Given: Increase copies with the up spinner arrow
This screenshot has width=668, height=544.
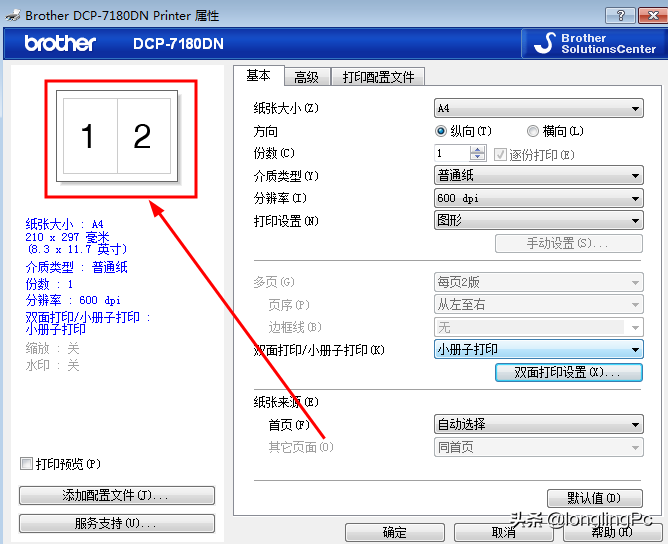Looking at the screenshot, I should coord(478,149).
